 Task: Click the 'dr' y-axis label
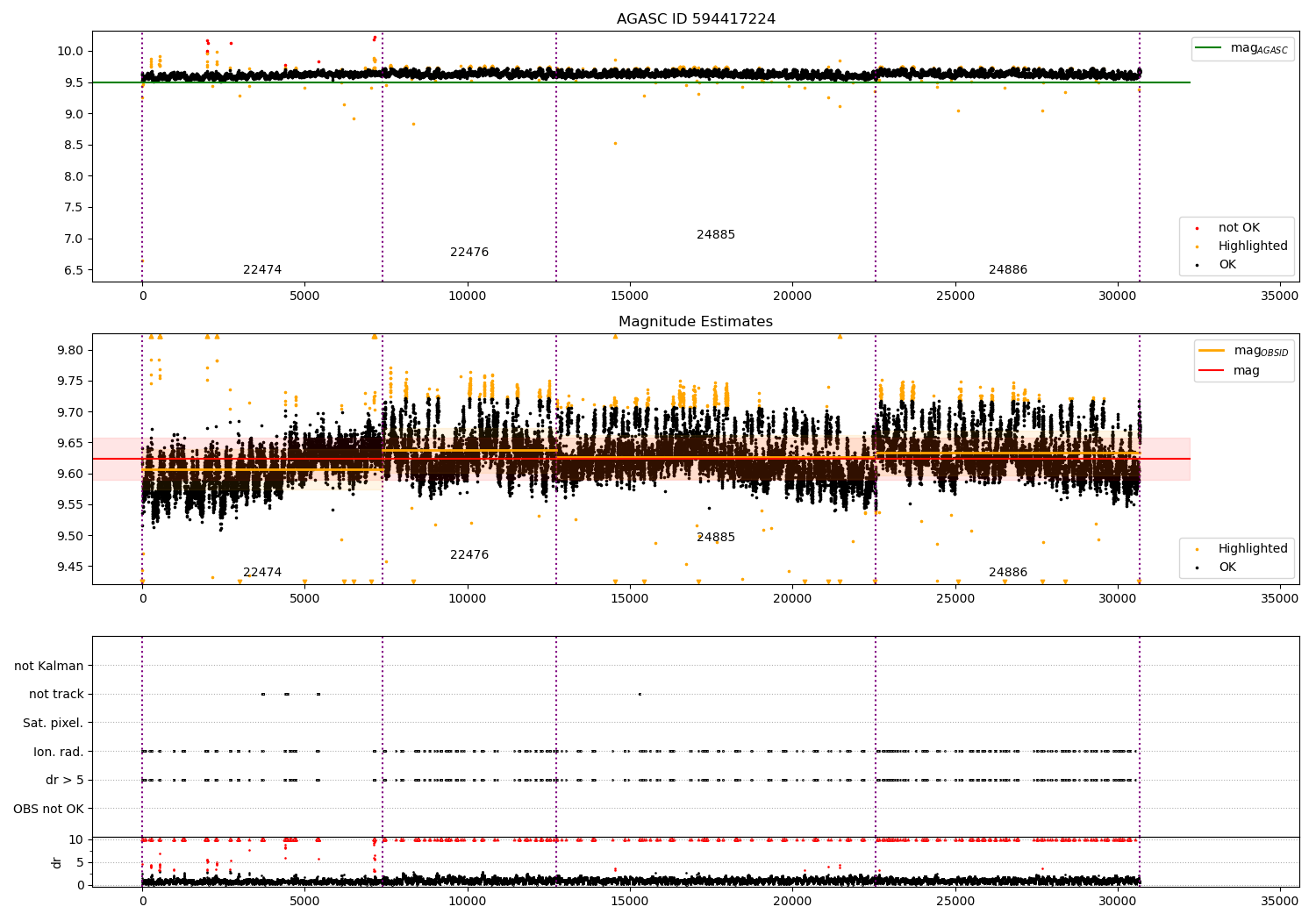[57, 863]
